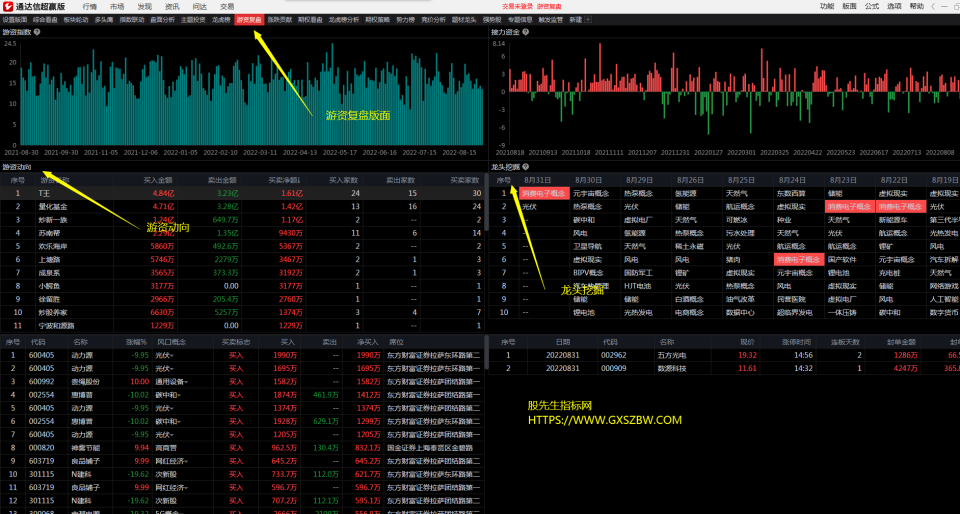Screen dimensions: 960x514
Task: Sort stock table by 涨幅% column
Action: pyautogui.click(x=137, y=342)
